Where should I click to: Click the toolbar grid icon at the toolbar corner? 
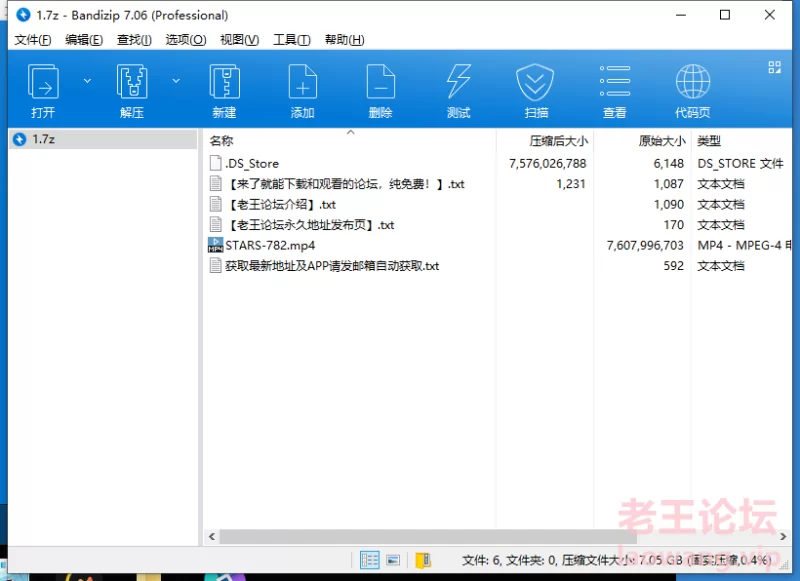tap(774, 67)
